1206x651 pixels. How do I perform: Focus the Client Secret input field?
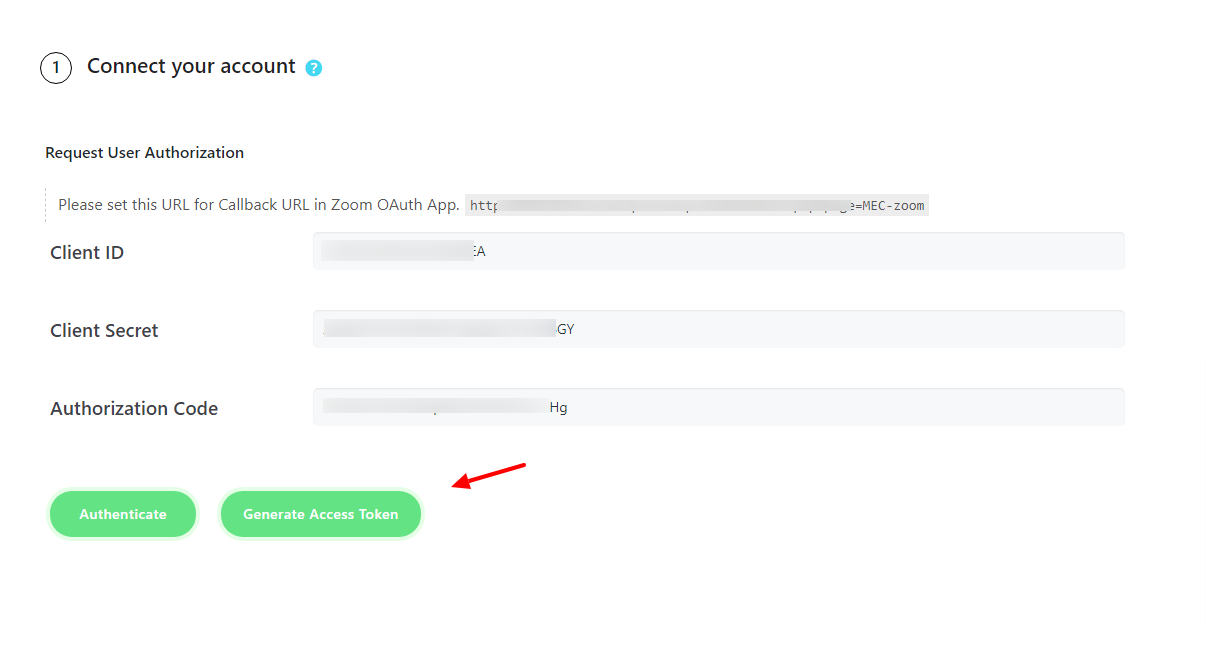click(719, 329)
